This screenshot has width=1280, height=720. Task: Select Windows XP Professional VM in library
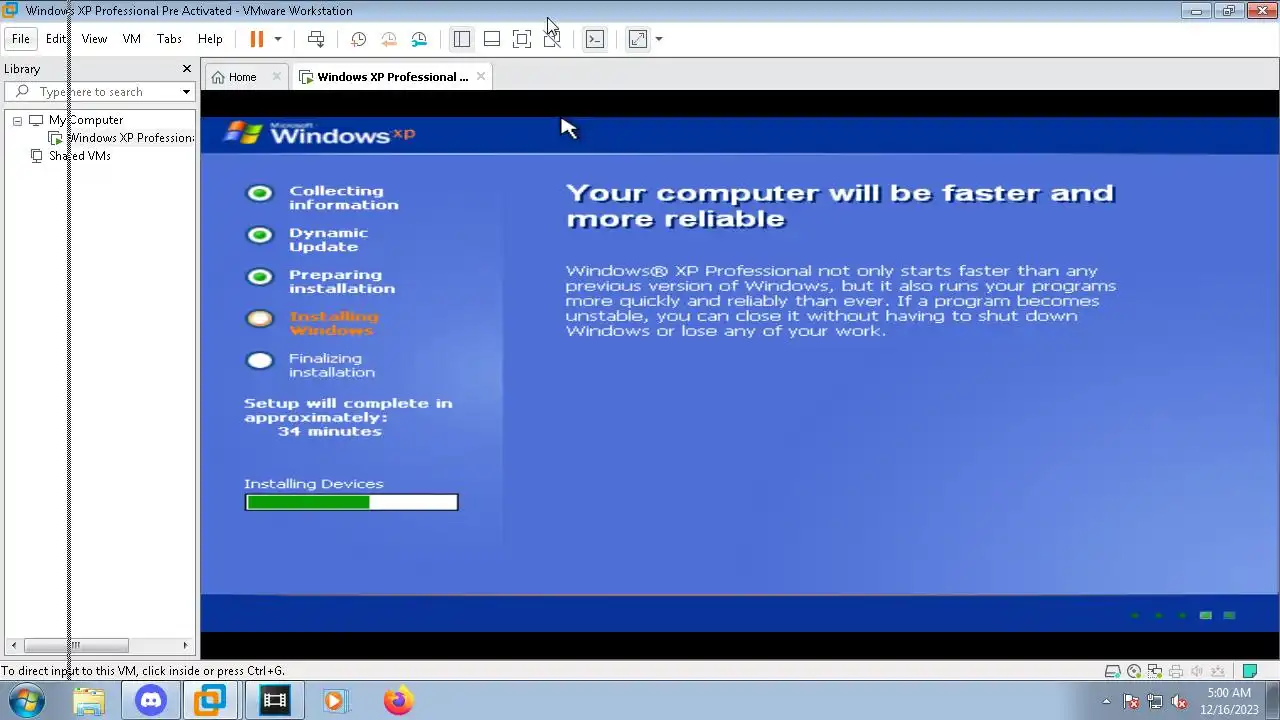[121, 138]
